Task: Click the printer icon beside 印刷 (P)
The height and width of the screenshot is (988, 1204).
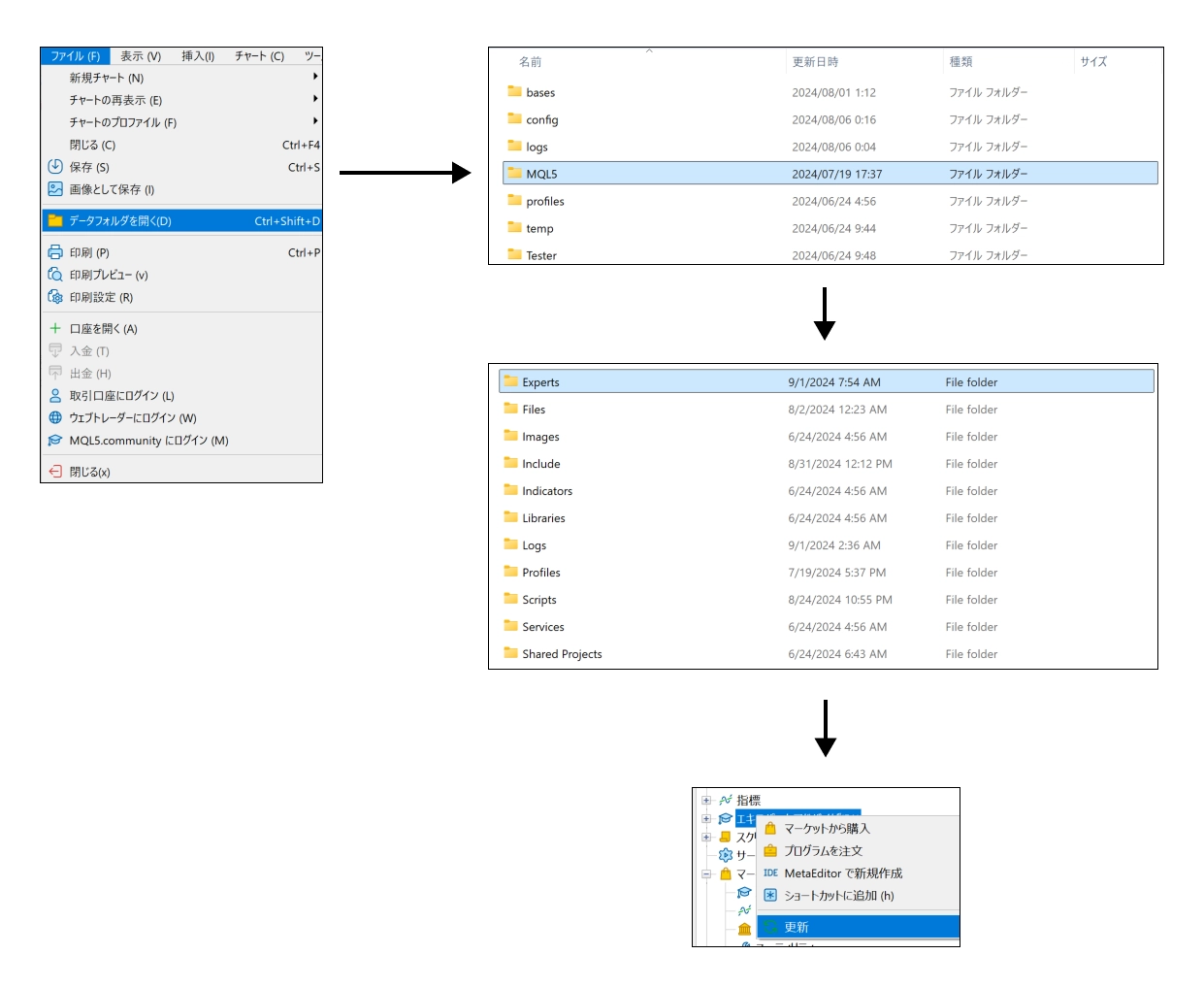Action: [55, 252]
